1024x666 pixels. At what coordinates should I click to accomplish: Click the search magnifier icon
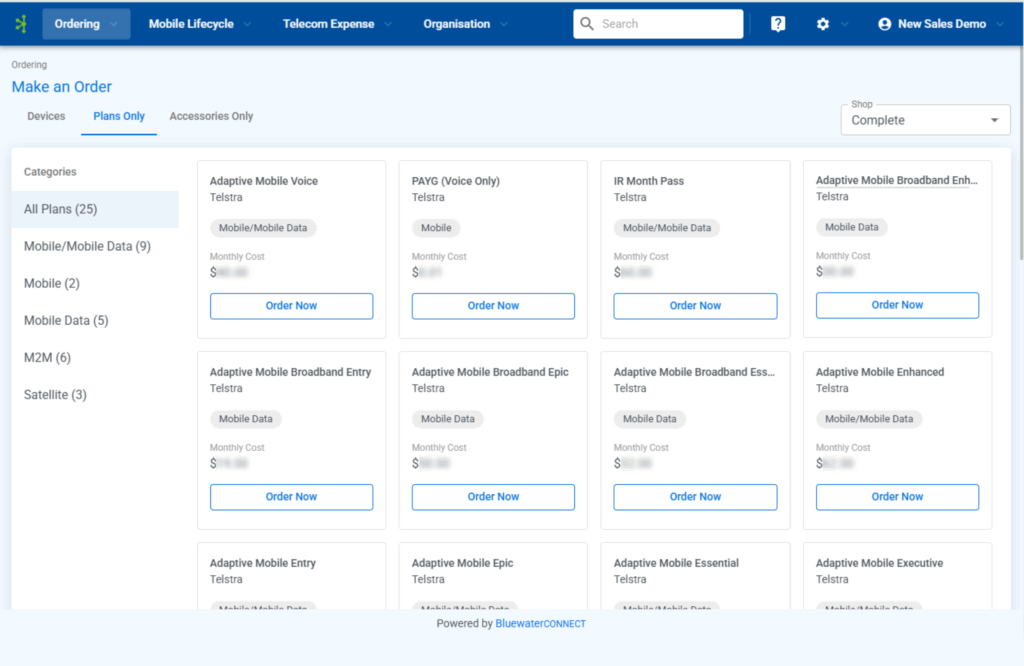point(587,22)
